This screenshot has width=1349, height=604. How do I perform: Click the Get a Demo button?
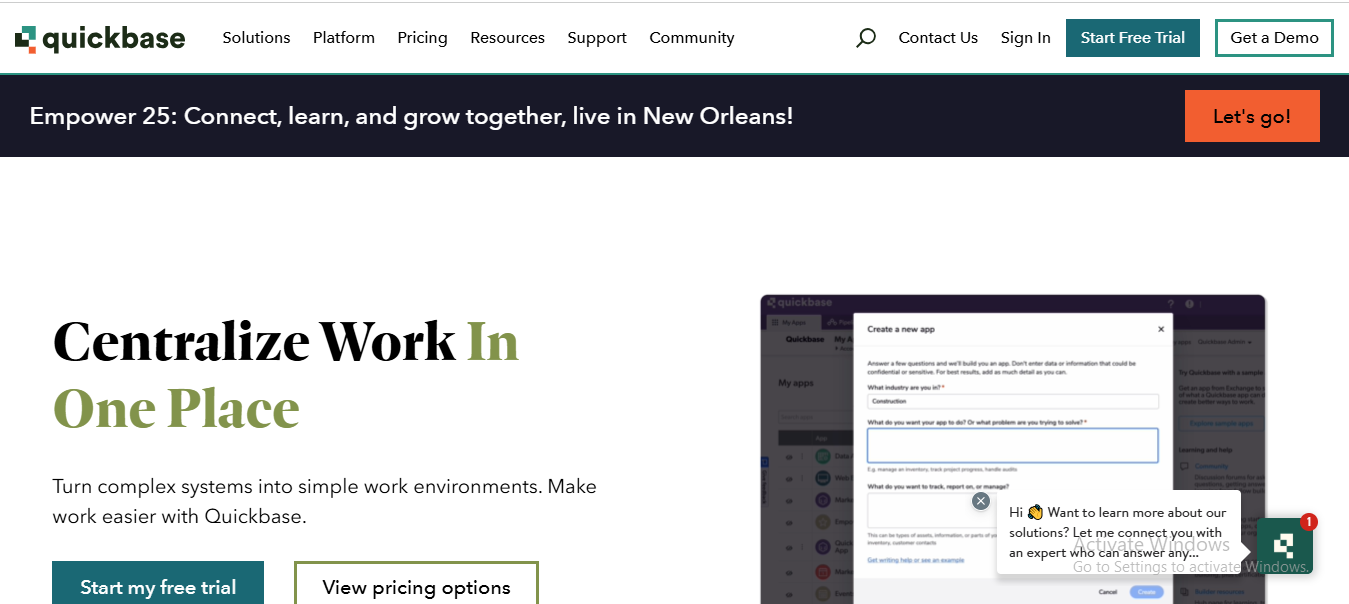tap(1274, 38)
